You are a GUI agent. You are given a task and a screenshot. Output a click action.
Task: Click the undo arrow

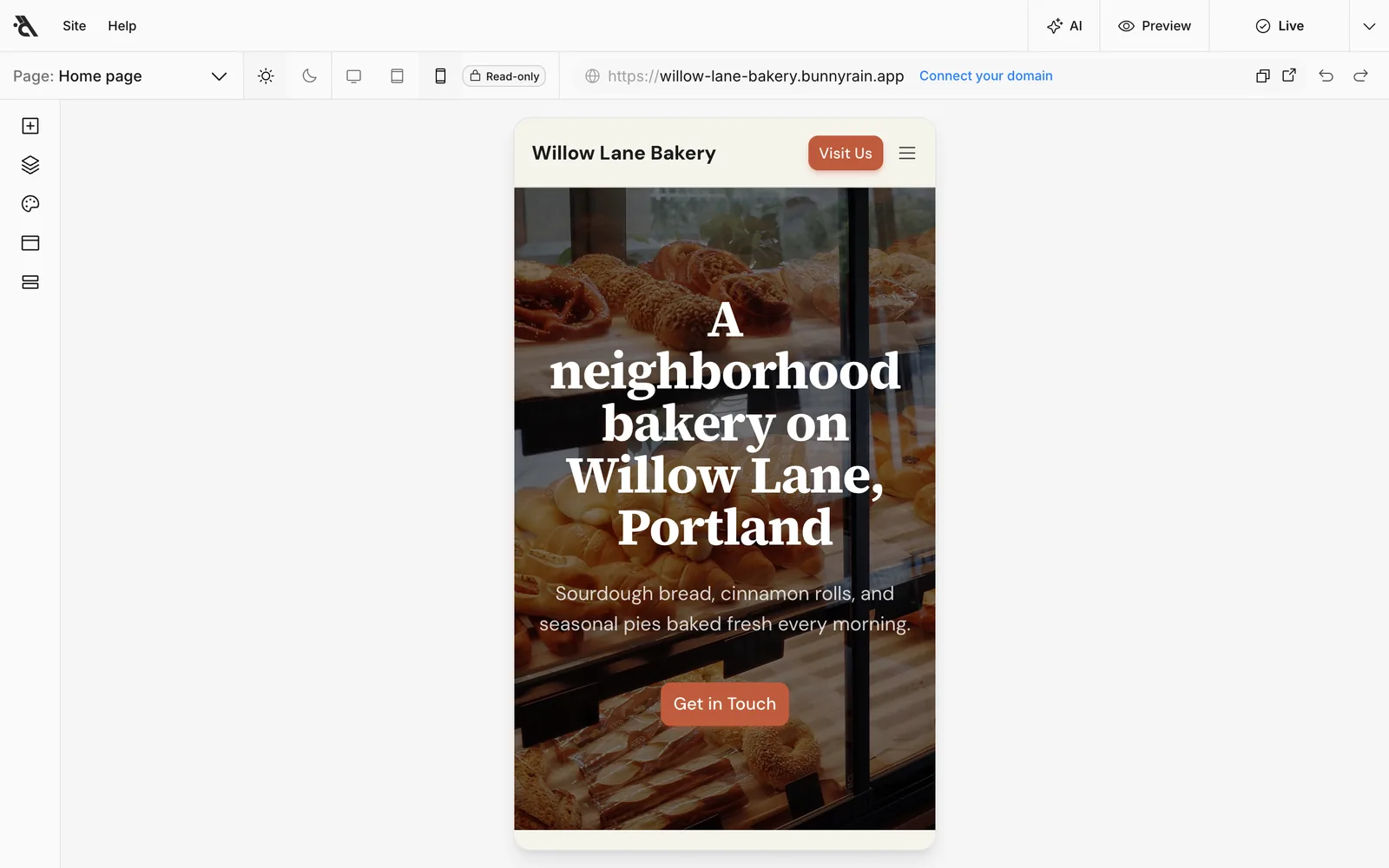pyautogui.click(x=1326, y=76)
